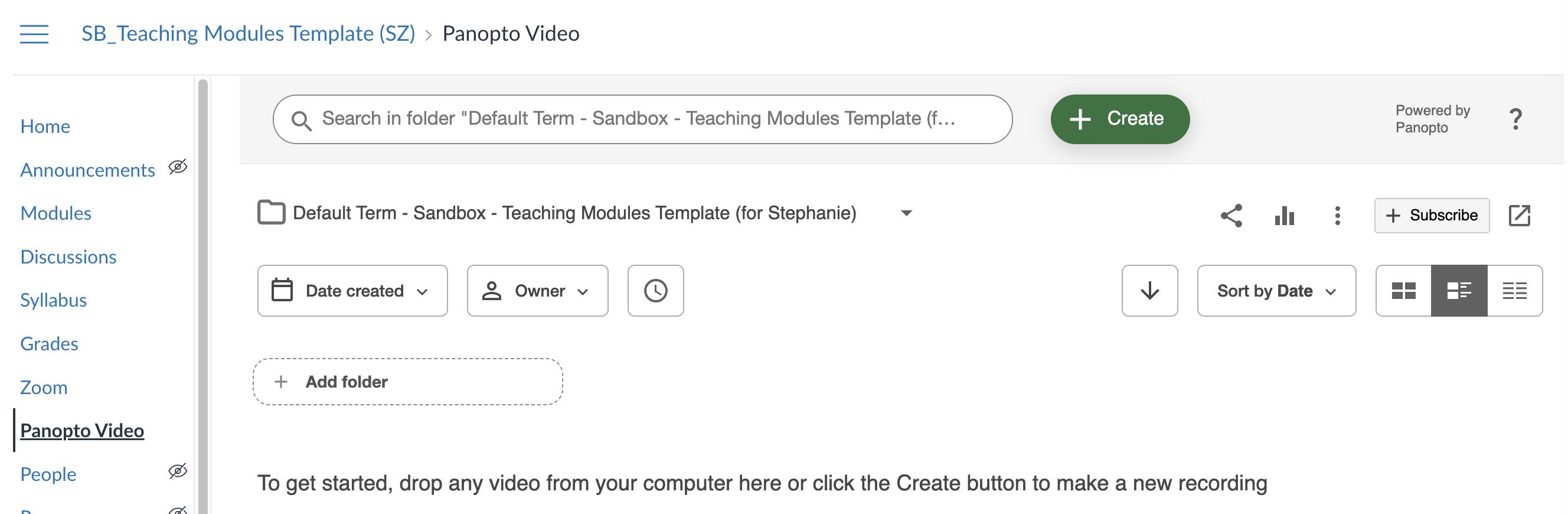This screenshot has width=1568, height=514.
Task: Switch to compact list view
Action: [x=1514, y=291]
